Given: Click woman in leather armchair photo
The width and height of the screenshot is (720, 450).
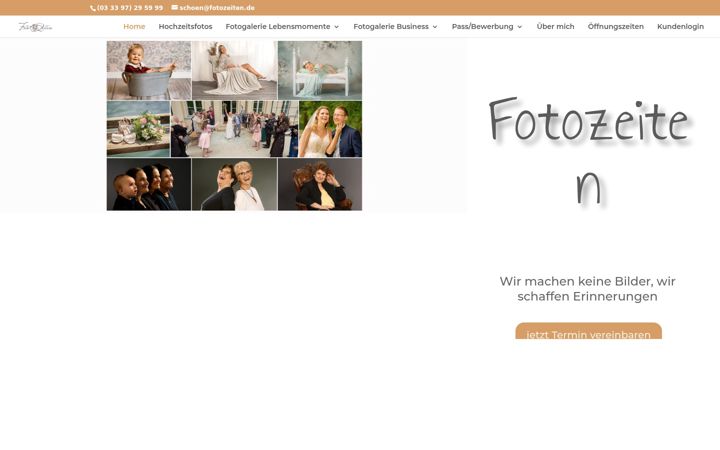Looking at the screenshot, I should [x=320, y=184].
